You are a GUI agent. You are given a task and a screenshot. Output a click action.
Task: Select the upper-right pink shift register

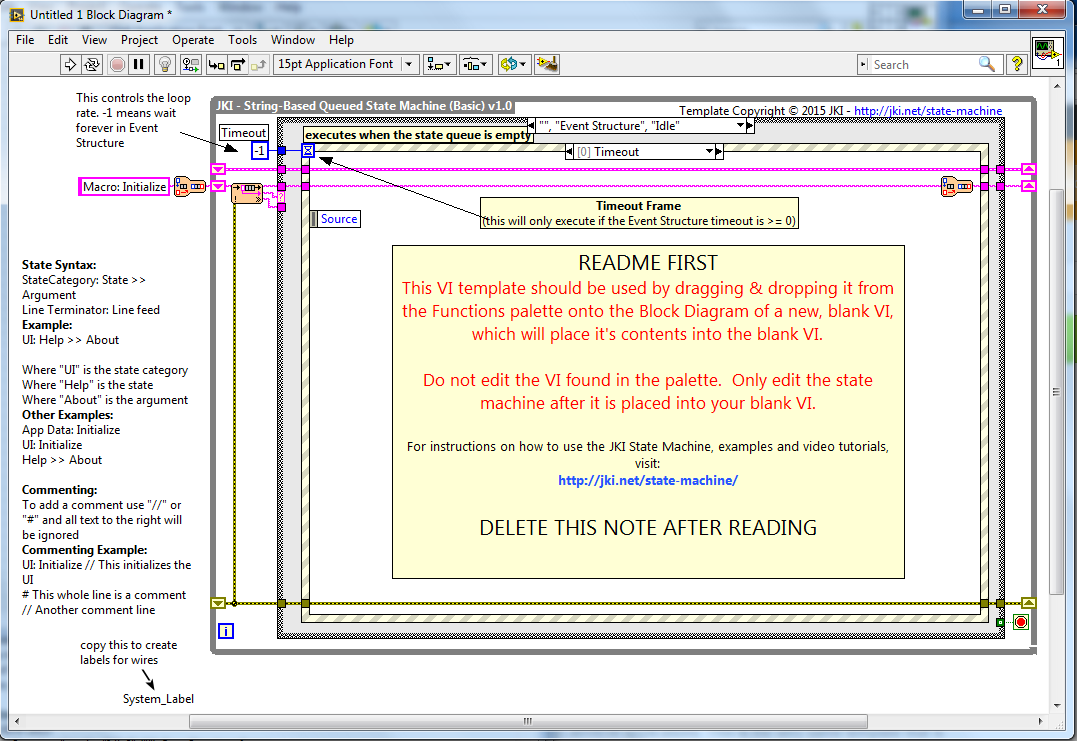1028,169
